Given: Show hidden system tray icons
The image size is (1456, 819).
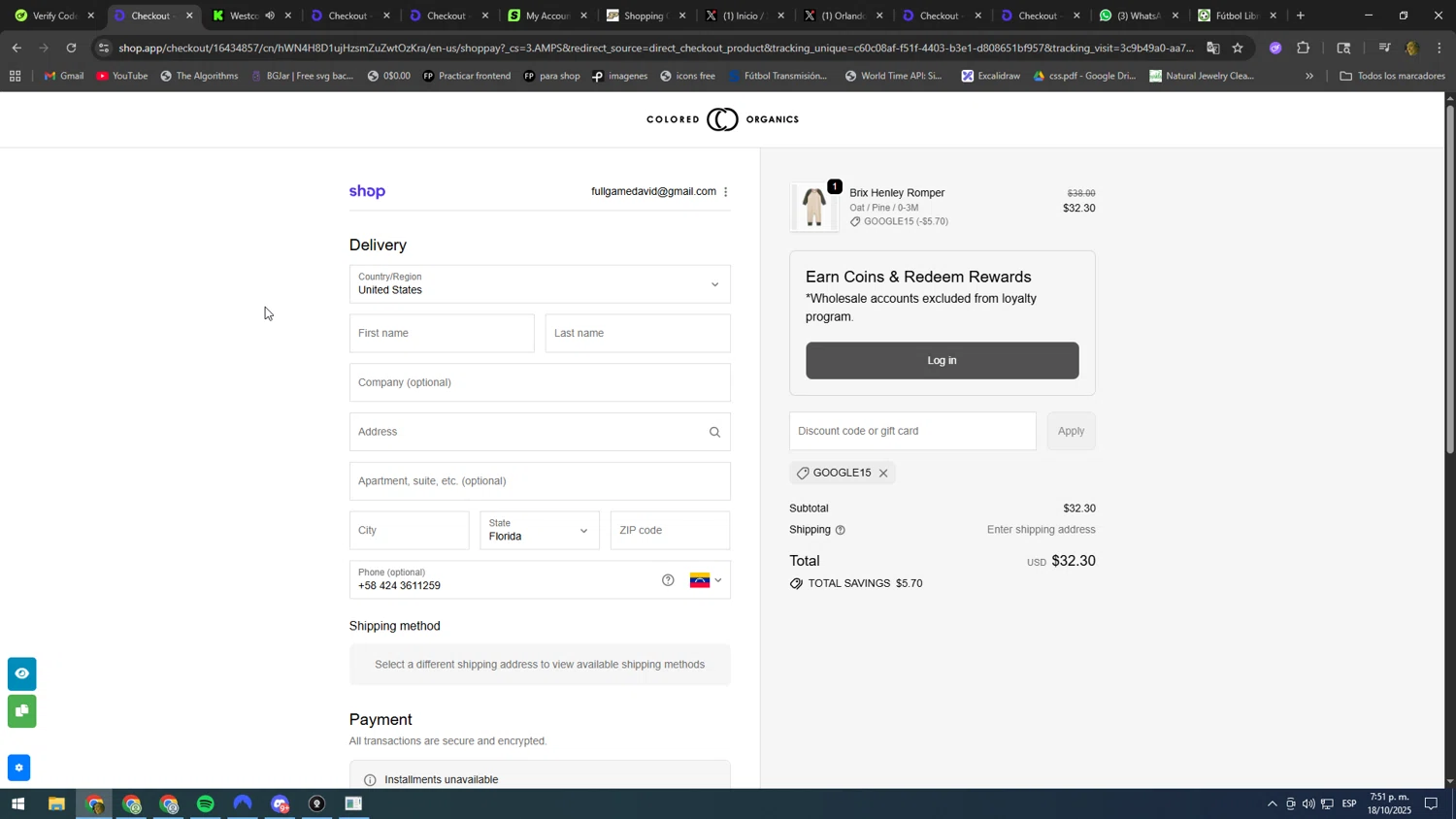Looking at the screenshot, I should [1272, 804].
